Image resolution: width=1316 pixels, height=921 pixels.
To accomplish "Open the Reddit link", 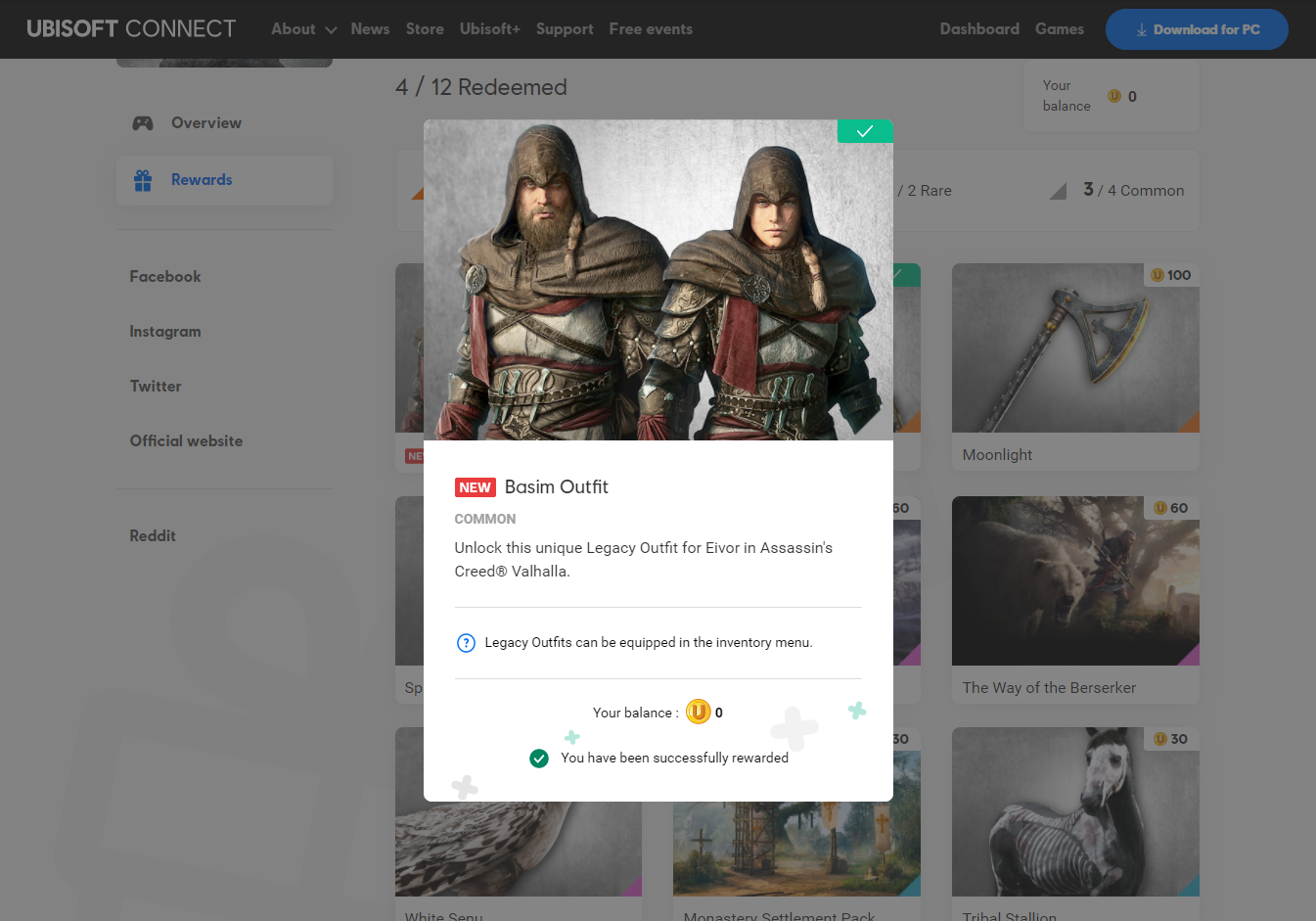I will point(153,536).
